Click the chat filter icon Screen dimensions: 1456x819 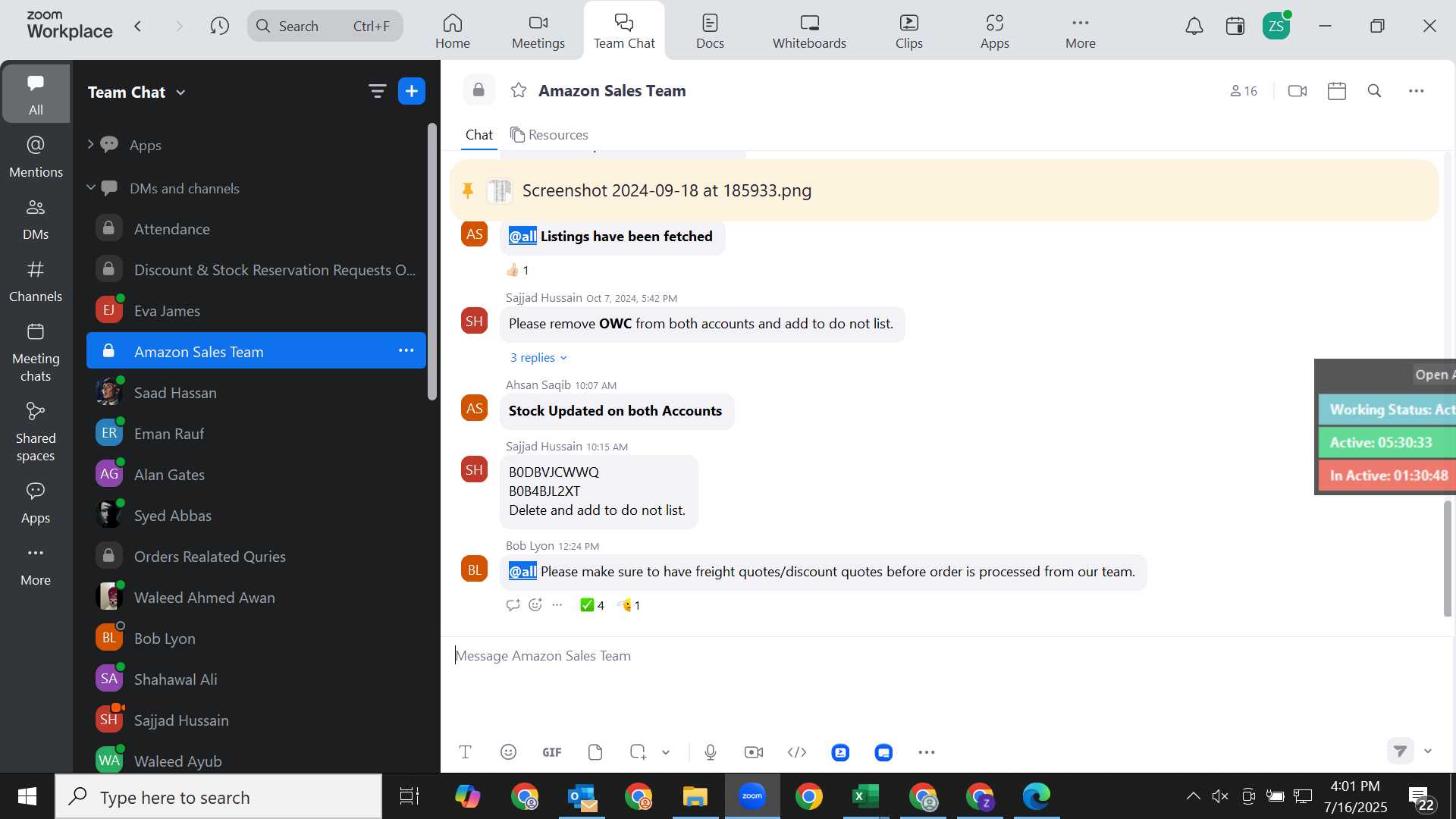click(x=377, y=92)
